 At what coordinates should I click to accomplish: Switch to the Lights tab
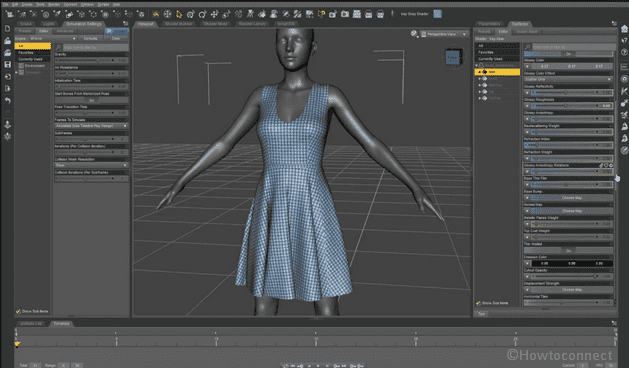pos(48,24)
